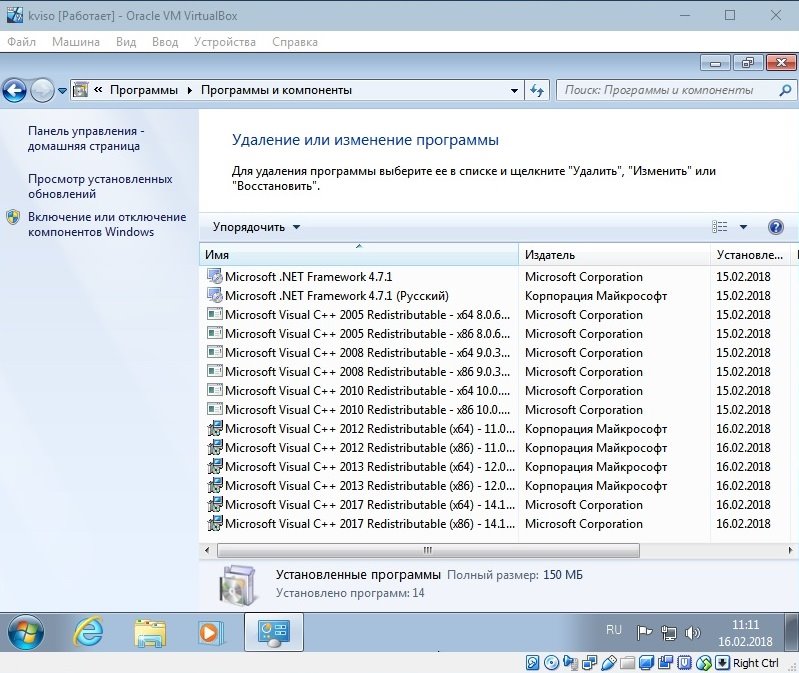Screen dimensions: 799x673
Task: Launch Internet Explorer from taskbar
Action: [x=89, y=632]
